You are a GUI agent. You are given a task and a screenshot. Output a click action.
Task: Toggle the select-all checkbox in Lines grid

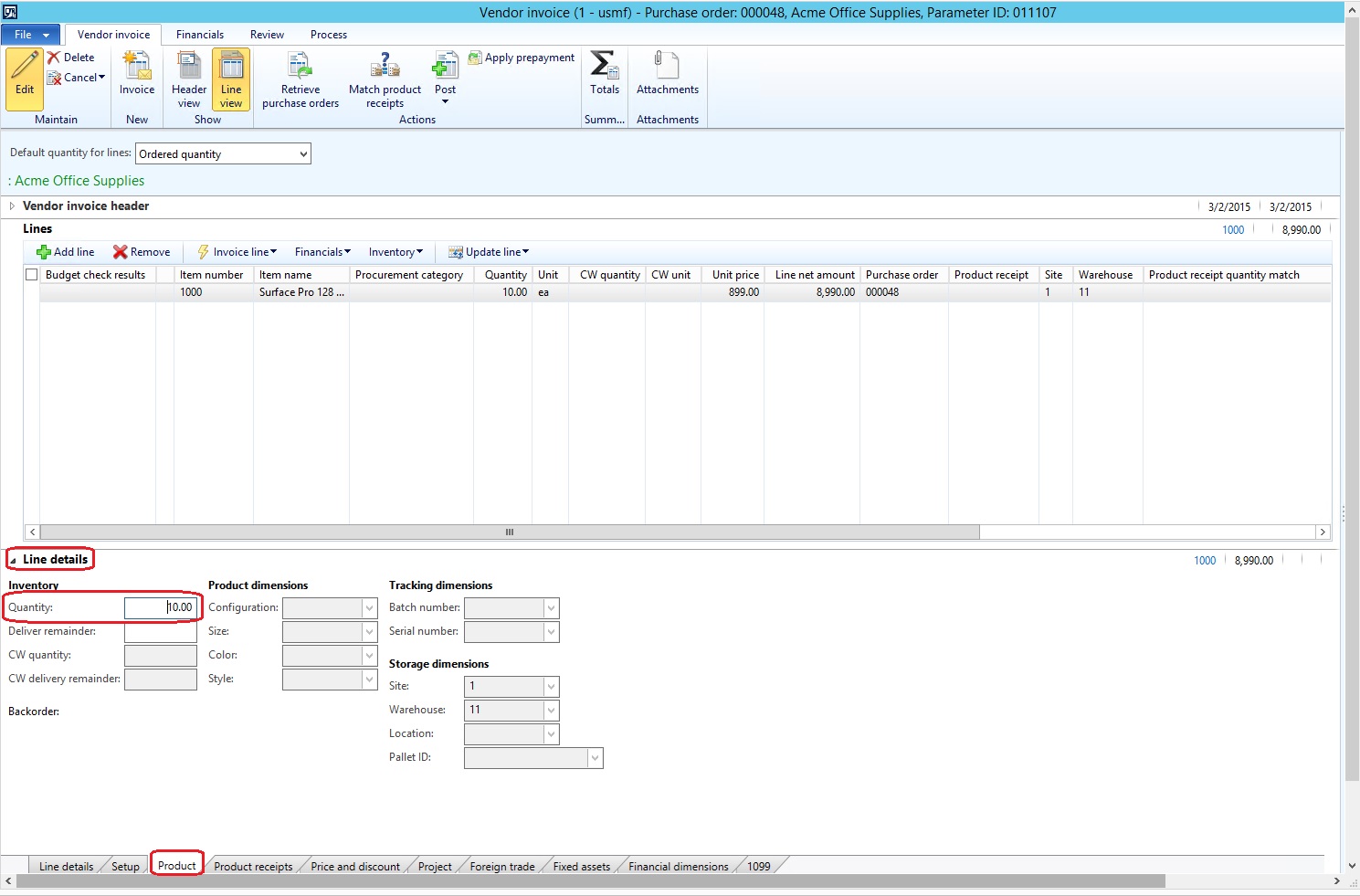[31, 273]
